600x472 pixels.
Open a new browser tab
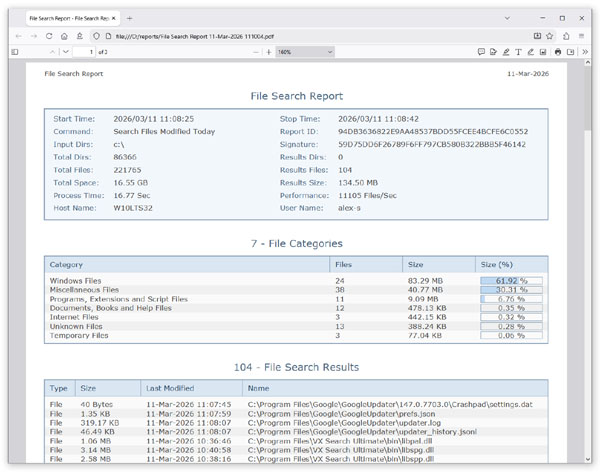tap(129, 18)
